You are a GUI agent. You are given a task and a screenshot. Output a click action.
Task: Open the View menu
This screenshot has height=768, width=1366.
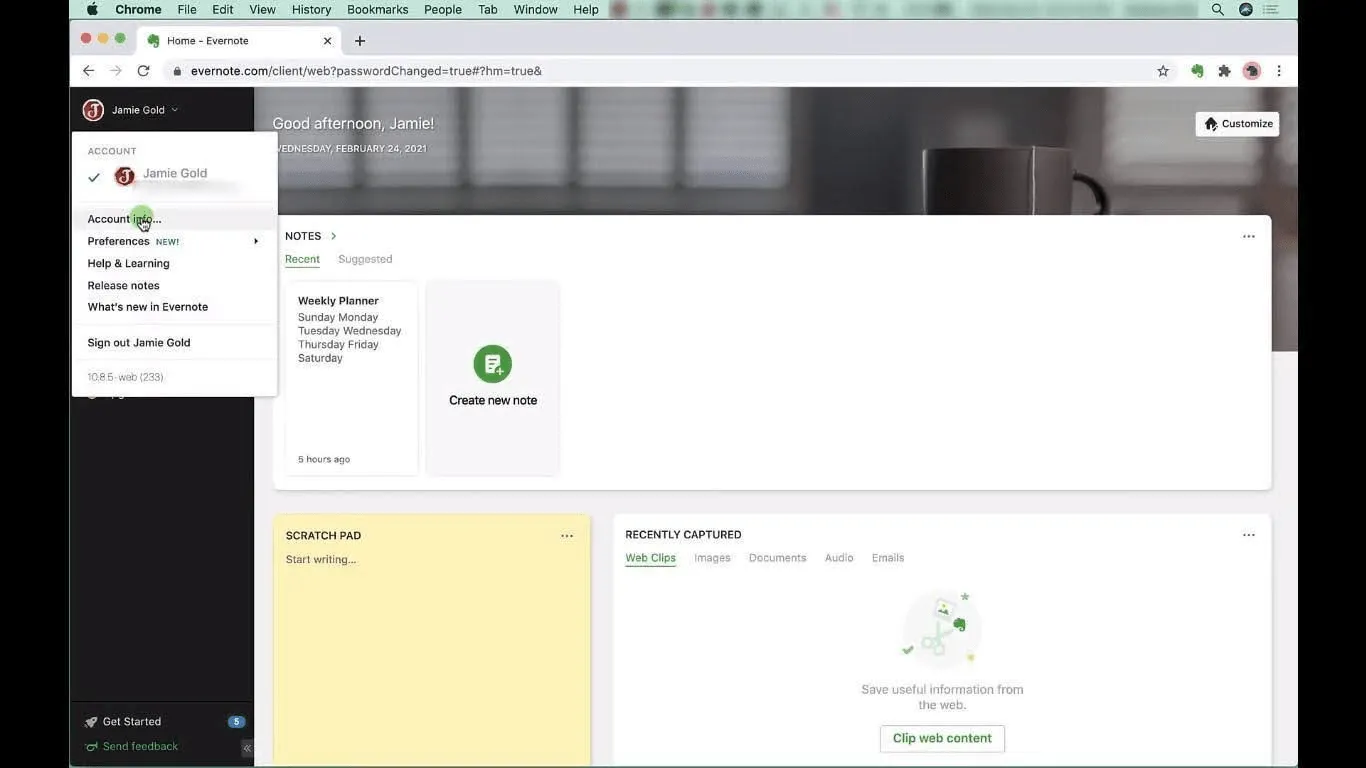coord(262,9)
